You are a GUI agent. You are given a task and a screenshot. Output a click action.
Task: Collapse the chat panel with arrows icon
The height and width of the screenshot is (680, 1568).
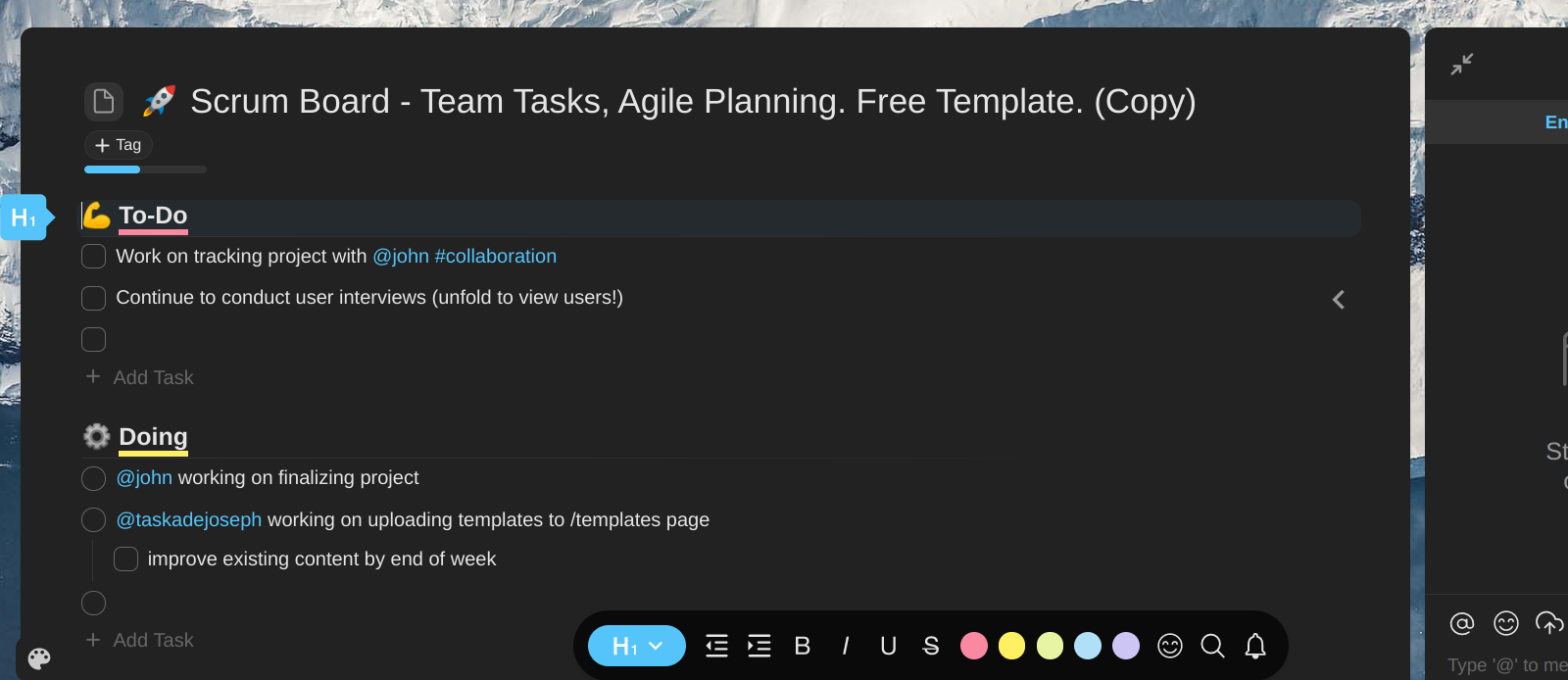coord(1462,65)
